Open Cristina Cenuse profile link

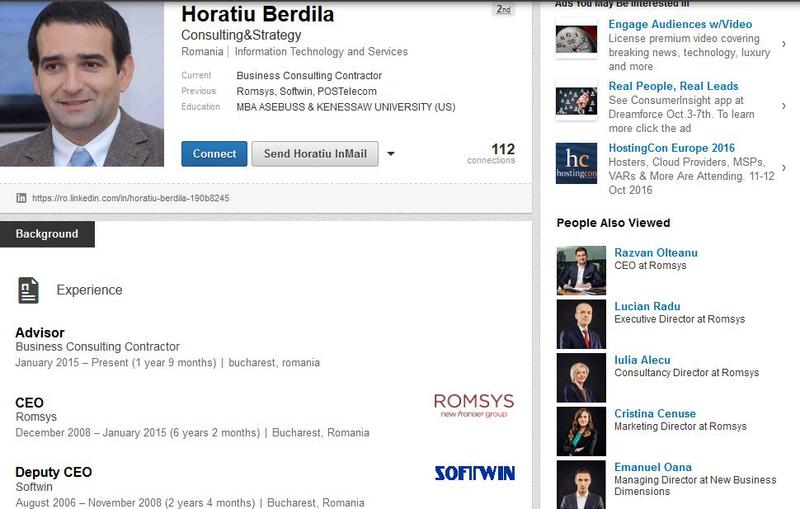(x=655, y=413)
